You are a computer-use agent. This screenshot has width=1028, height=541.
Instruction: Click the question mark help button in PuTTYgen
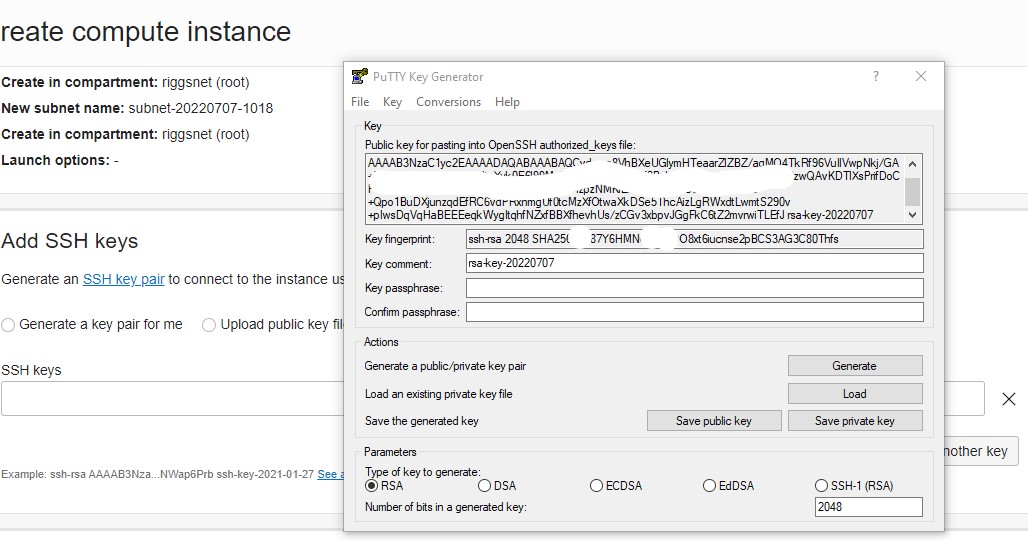(875, 76)
